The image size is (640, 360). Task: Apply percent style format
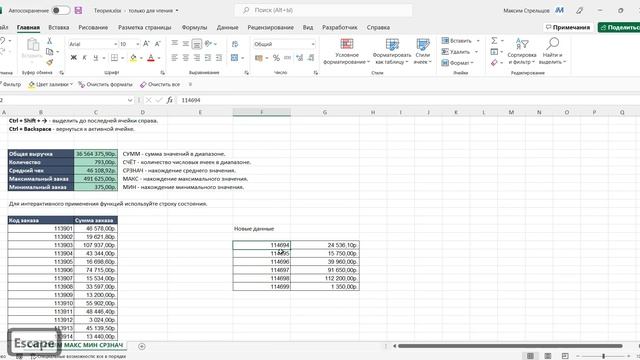(x=276, y=58)
